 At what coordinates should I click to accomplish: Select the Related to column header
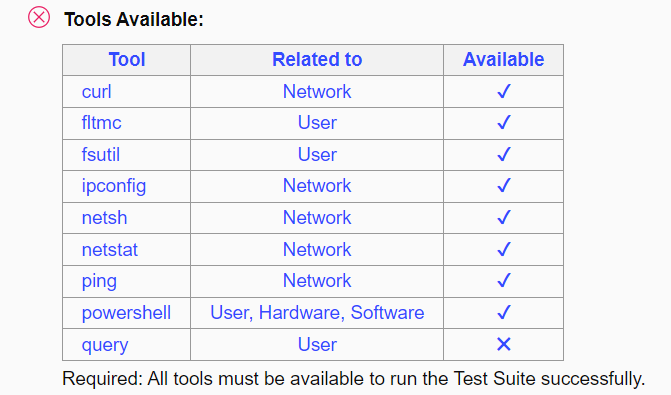(317, 59)
